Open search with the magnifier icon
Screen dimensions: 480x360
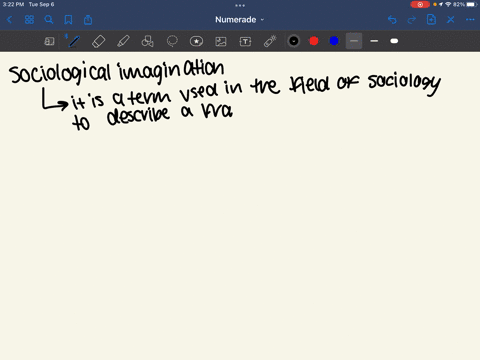[49, 20]
